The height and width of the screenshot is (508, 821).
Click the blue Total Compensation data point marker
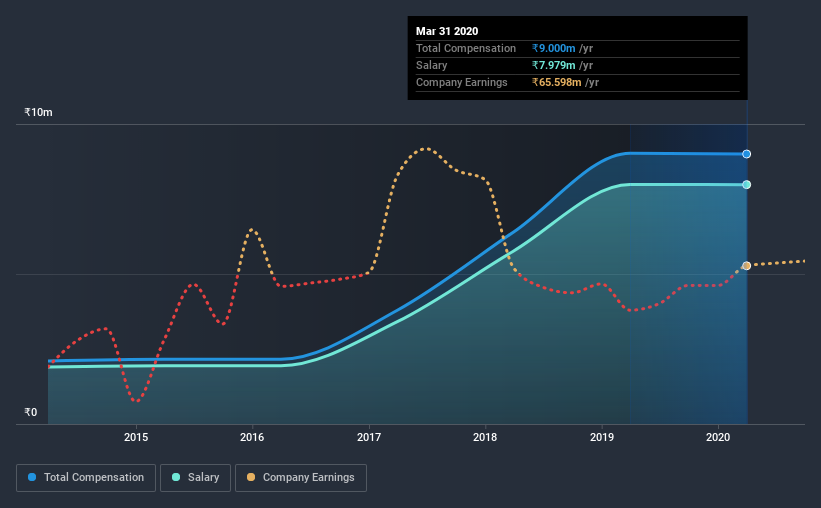tap(747, 154)
